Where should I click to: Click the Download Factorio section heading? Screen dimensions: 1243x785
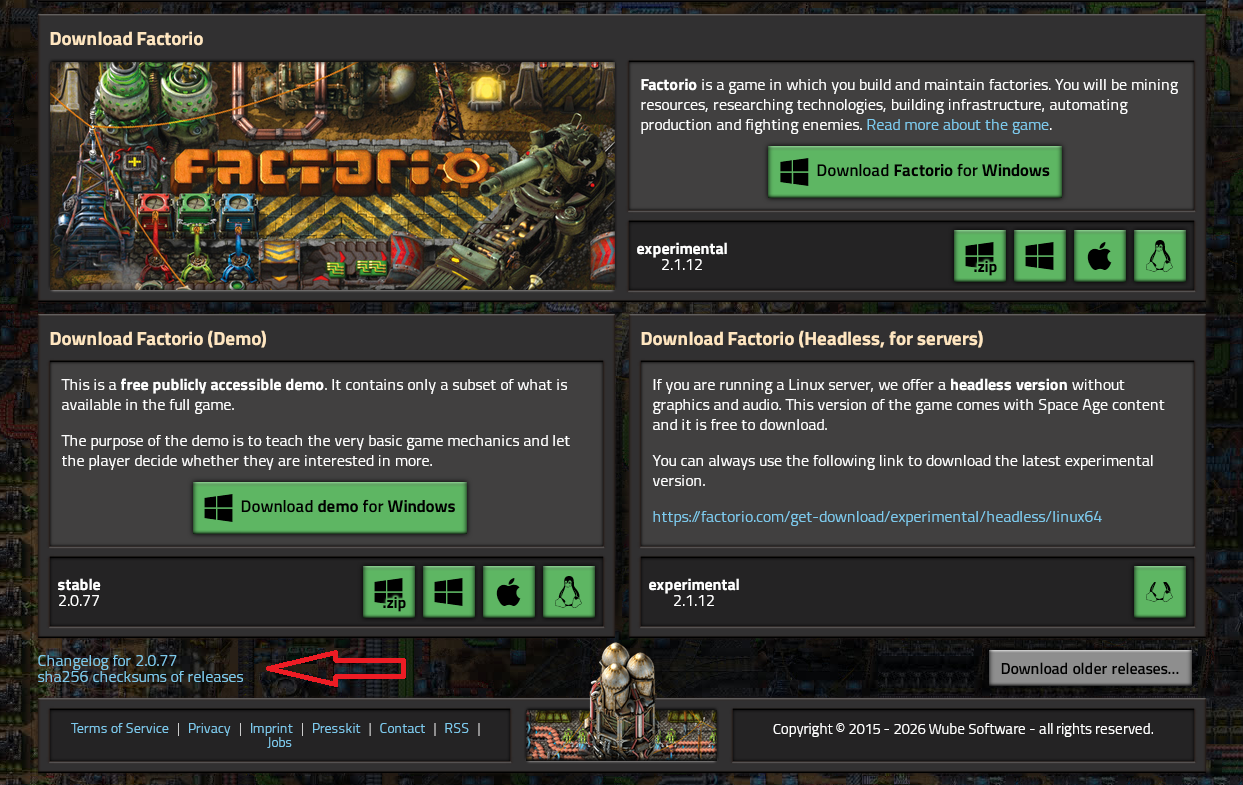pos(126,39)
